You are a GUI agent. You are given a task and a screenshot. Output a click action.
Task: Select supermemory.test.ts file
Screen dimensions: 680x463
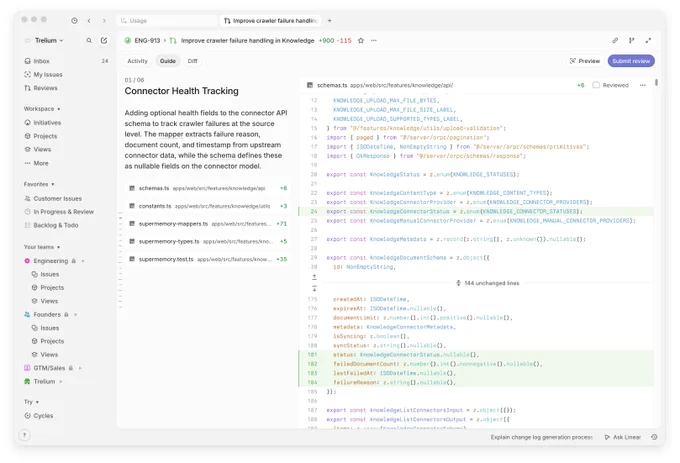coord(208,259)
